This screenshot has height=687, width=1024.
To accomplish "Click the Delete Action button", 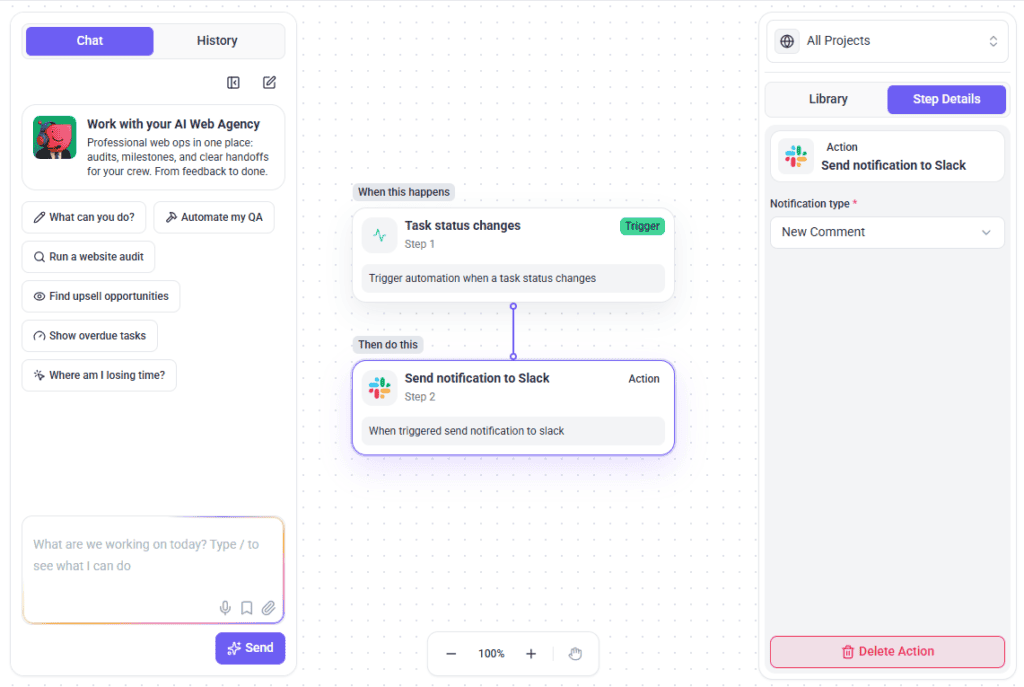I will 887,652.
